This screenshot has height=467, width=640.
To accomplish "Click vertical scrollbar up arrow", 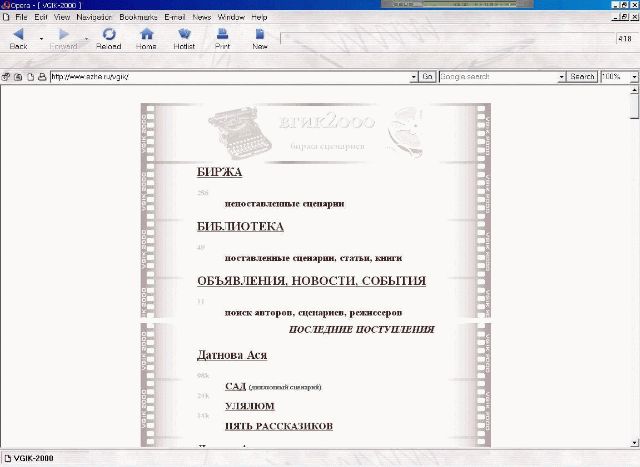I will (x=634, y=90).
